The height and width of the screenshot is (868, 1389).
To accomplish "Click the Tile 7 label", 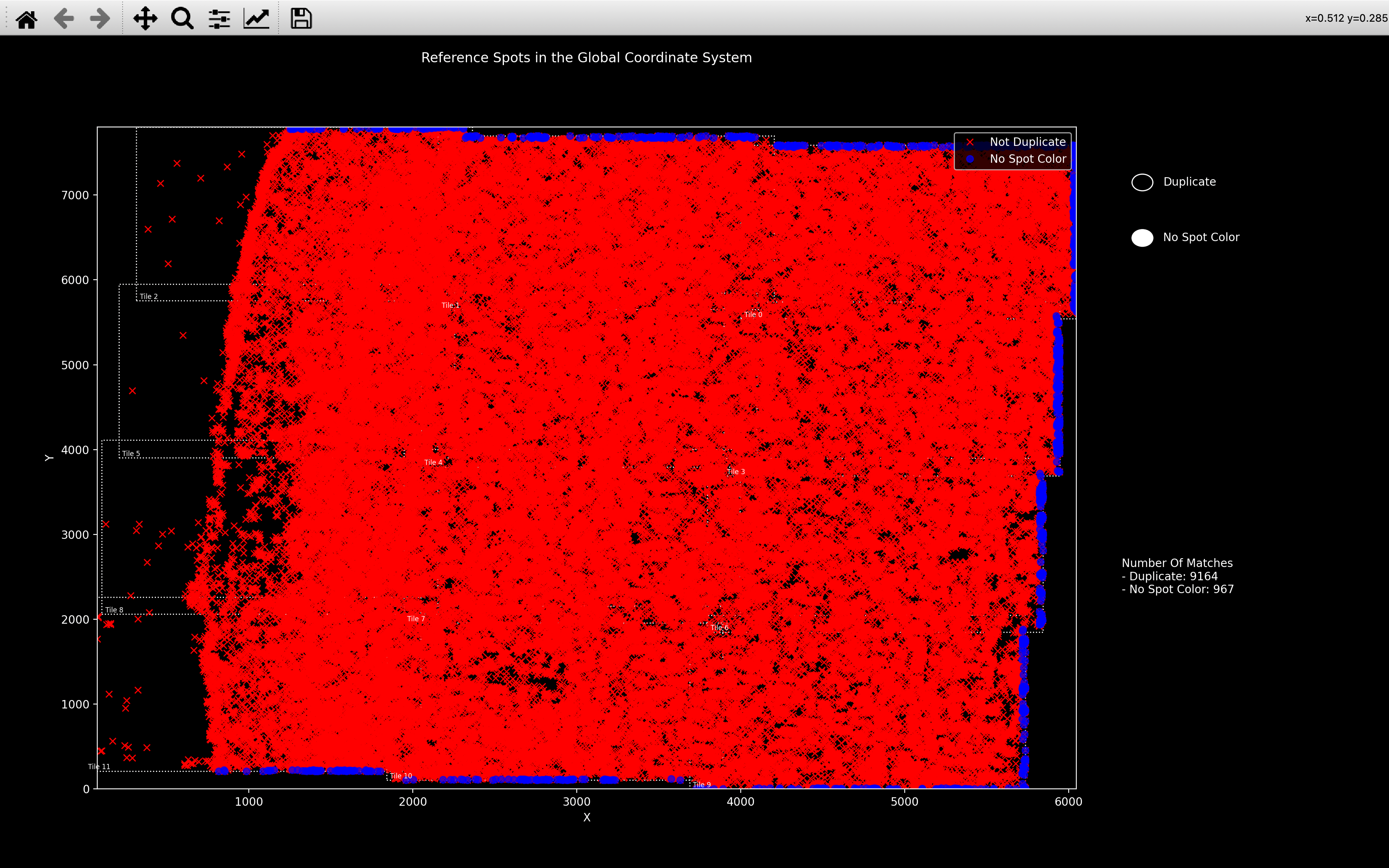I will point(416,618).
